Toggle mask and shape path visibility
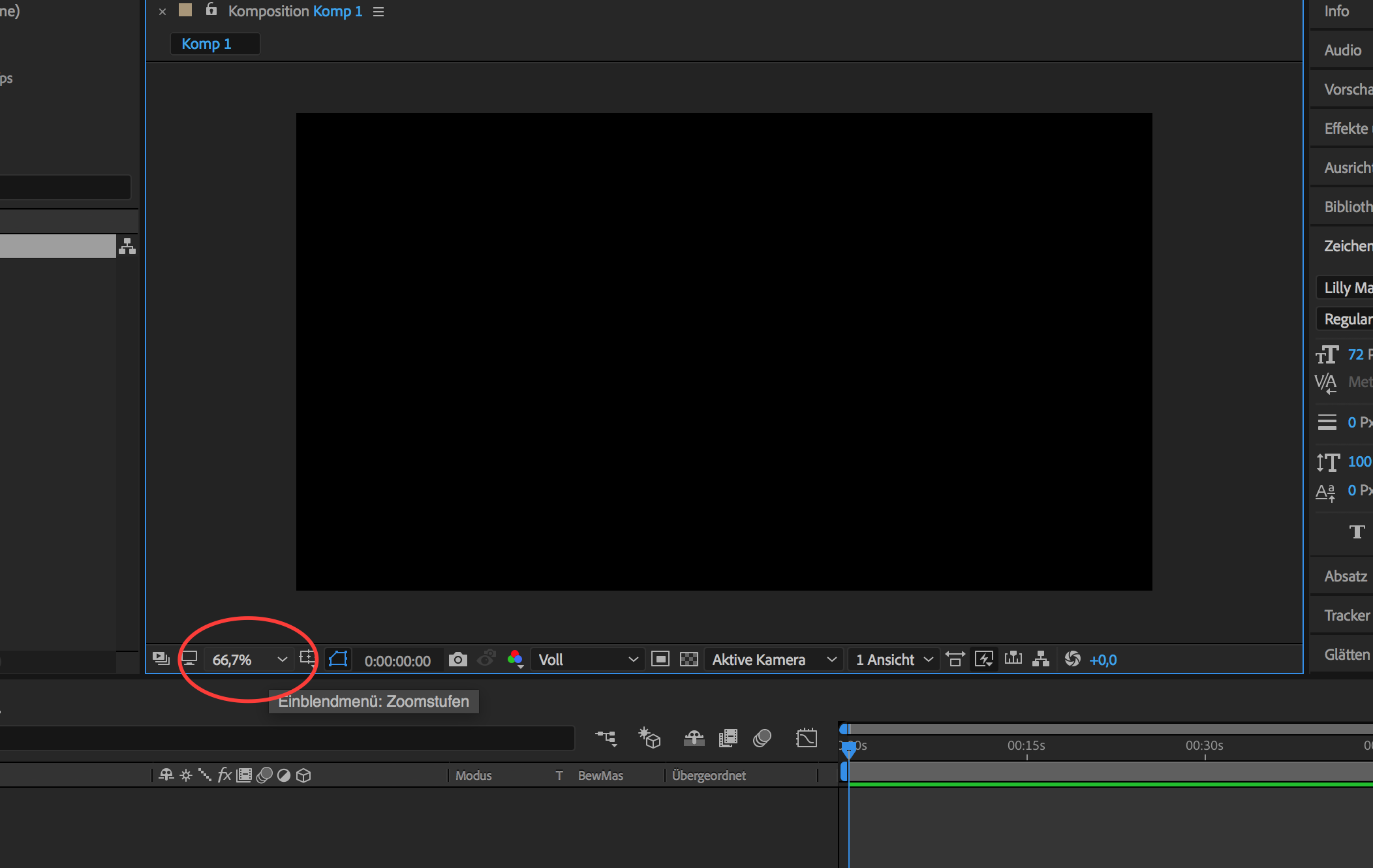The width and height of the screenshot is (1373, 868). click(338, 659)
